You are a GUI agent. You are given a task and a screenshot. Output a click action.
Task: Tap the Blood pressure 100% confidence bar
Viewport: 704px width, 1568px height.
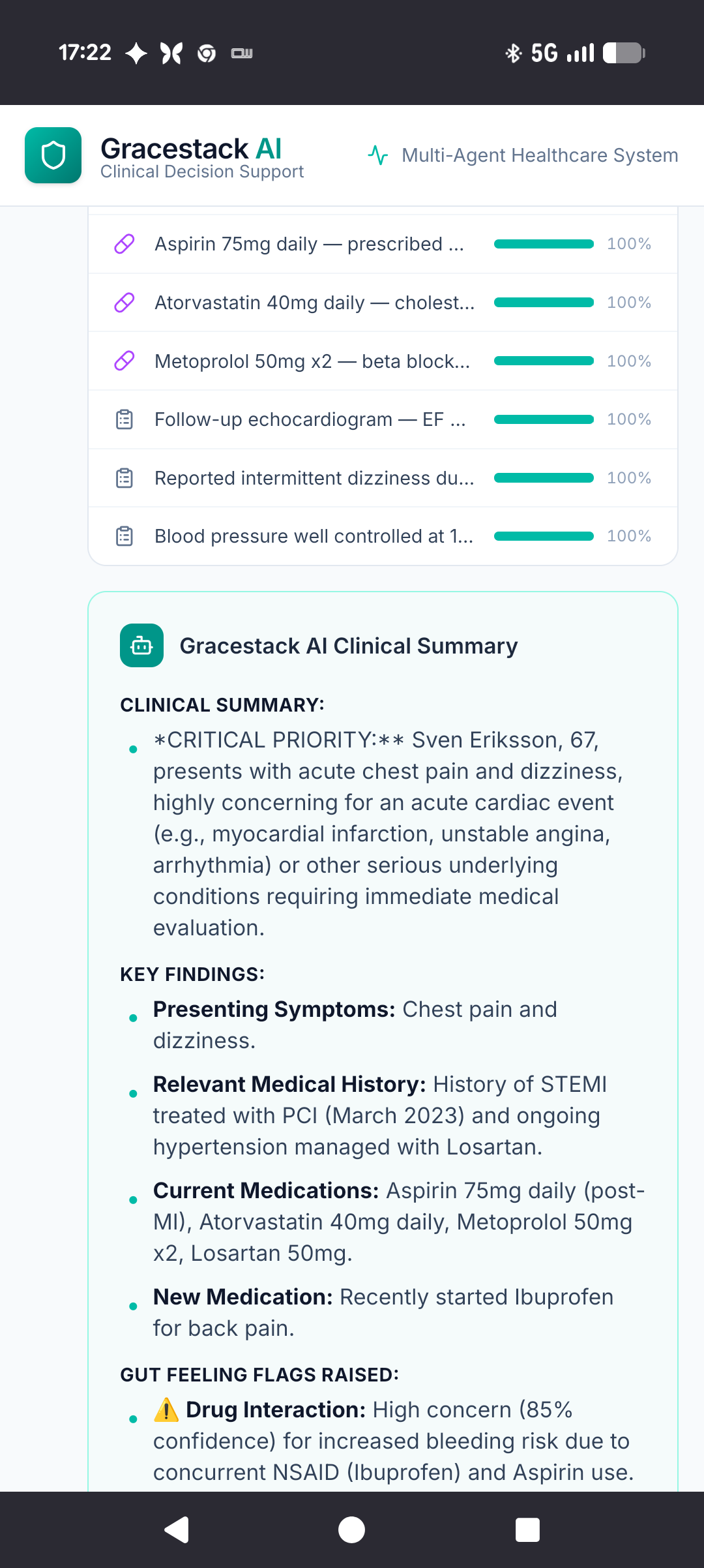tap(544, 536)
